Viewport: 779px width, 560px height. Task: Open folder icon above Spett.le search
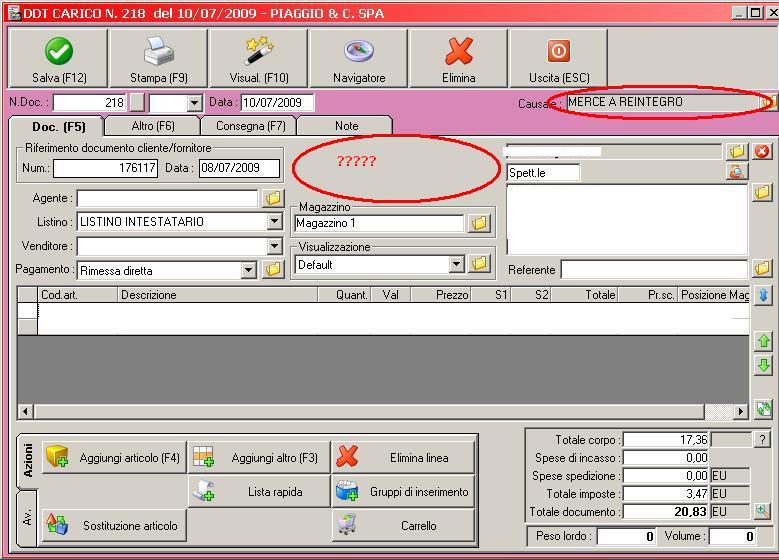(x=737, y=152)
